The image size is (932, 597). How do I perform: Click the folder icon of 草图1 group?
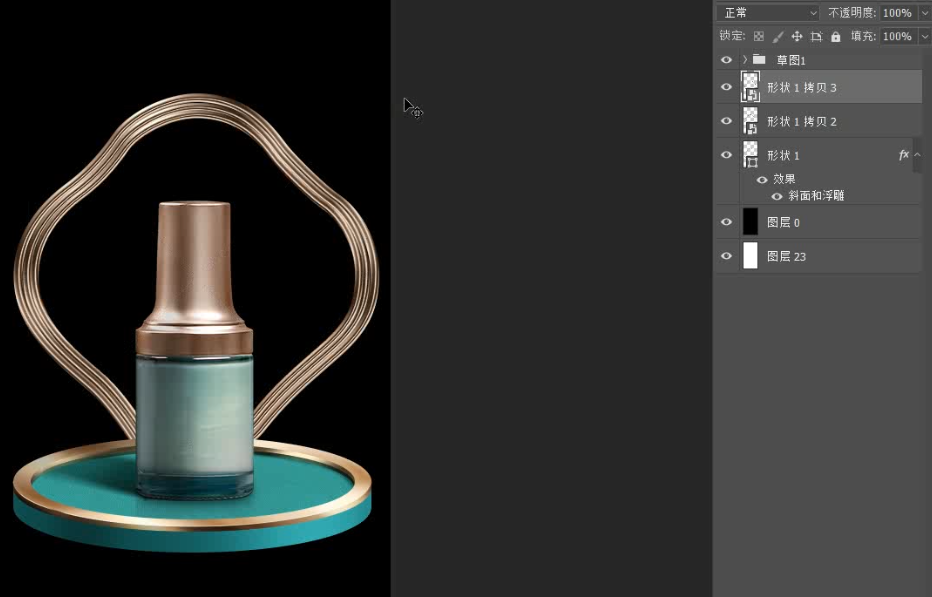(x=759, y=60)
